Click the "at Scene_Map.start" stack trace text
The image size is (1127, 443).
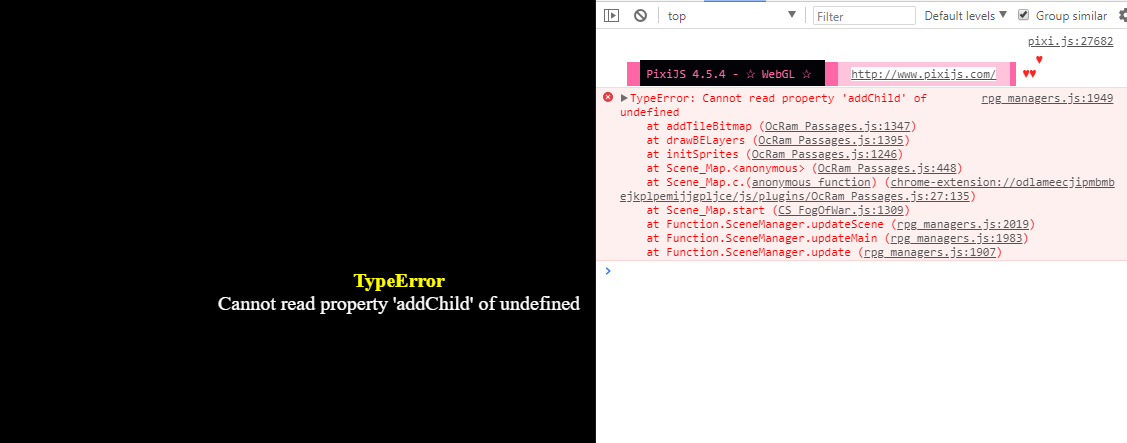[x=709, y=210]
